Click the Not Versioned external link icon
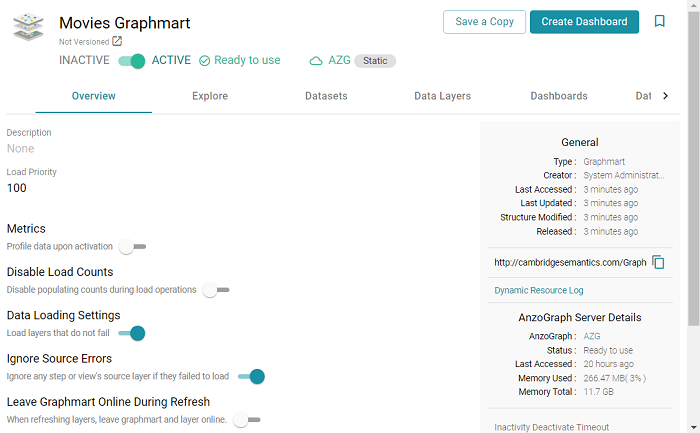700x433 pixels. pos(117,41)
